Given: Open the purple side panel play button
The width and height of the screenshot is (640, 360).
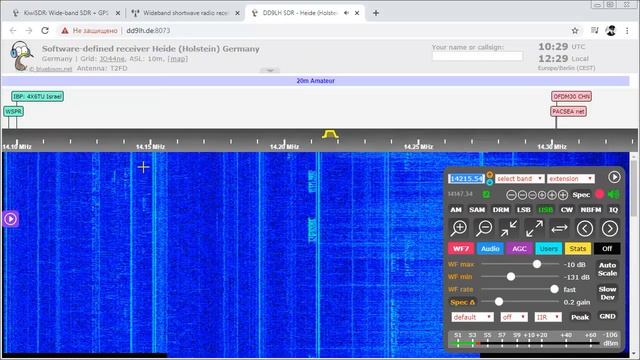Looking at the screenshot, I should tap(11, 219).
